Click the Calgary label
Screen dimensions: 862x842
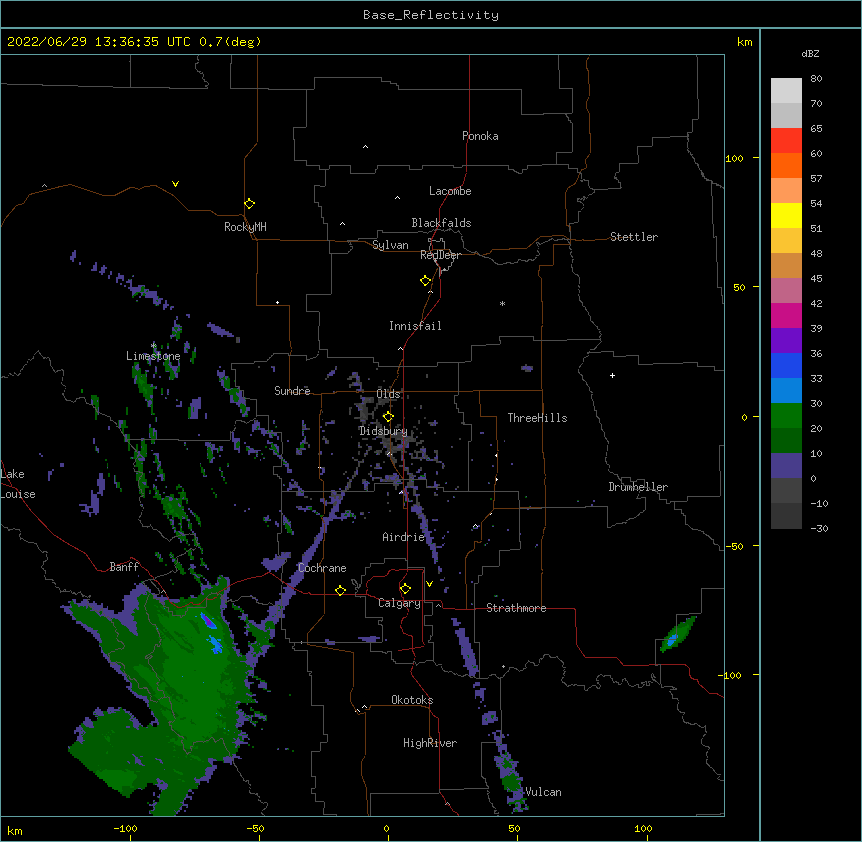click(399, 603)
